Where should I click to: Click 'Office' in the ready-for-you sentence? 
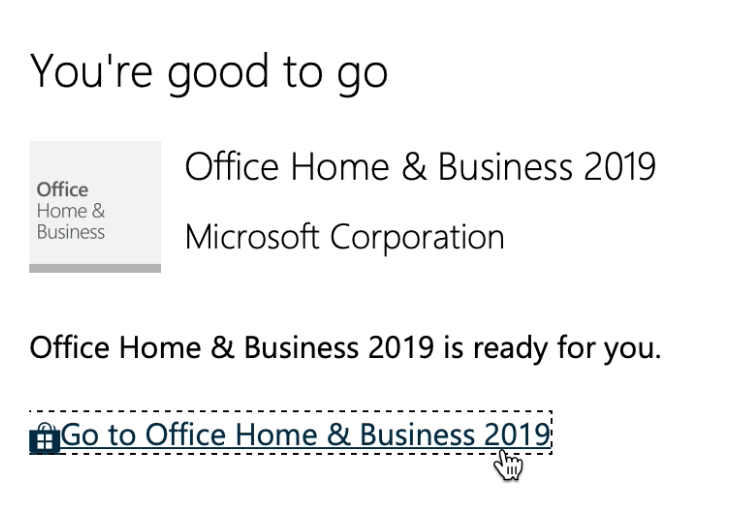(x=69, y=348)
